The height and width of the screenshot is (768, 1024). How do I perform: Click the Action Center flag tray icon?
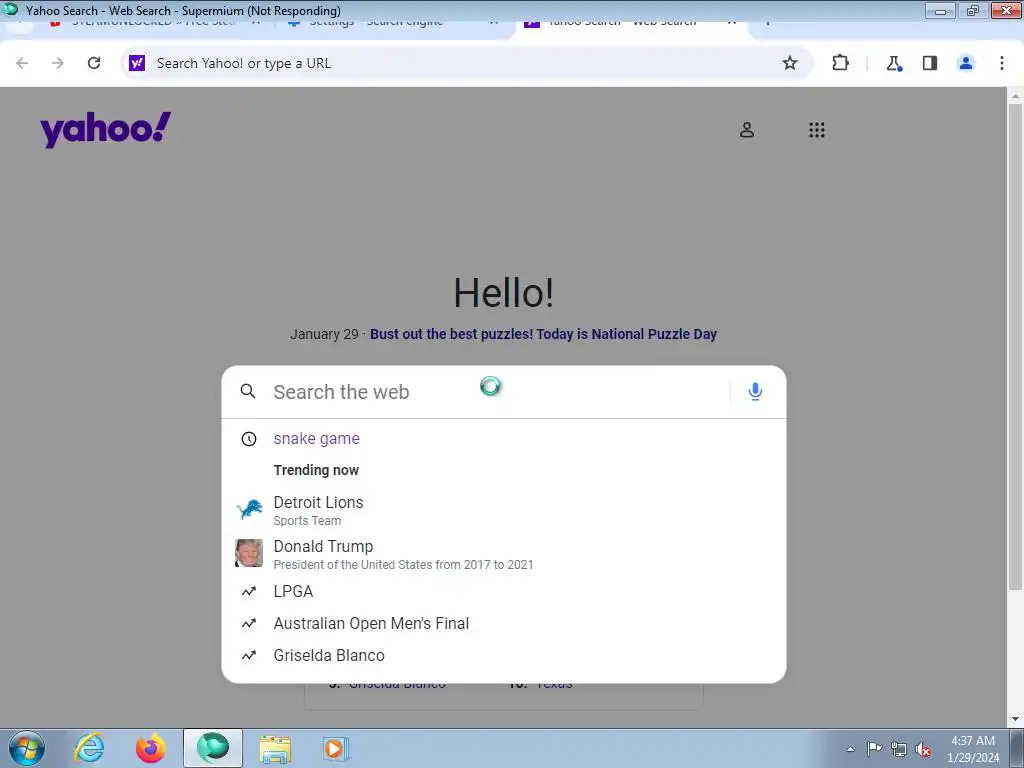coord(874,749)
